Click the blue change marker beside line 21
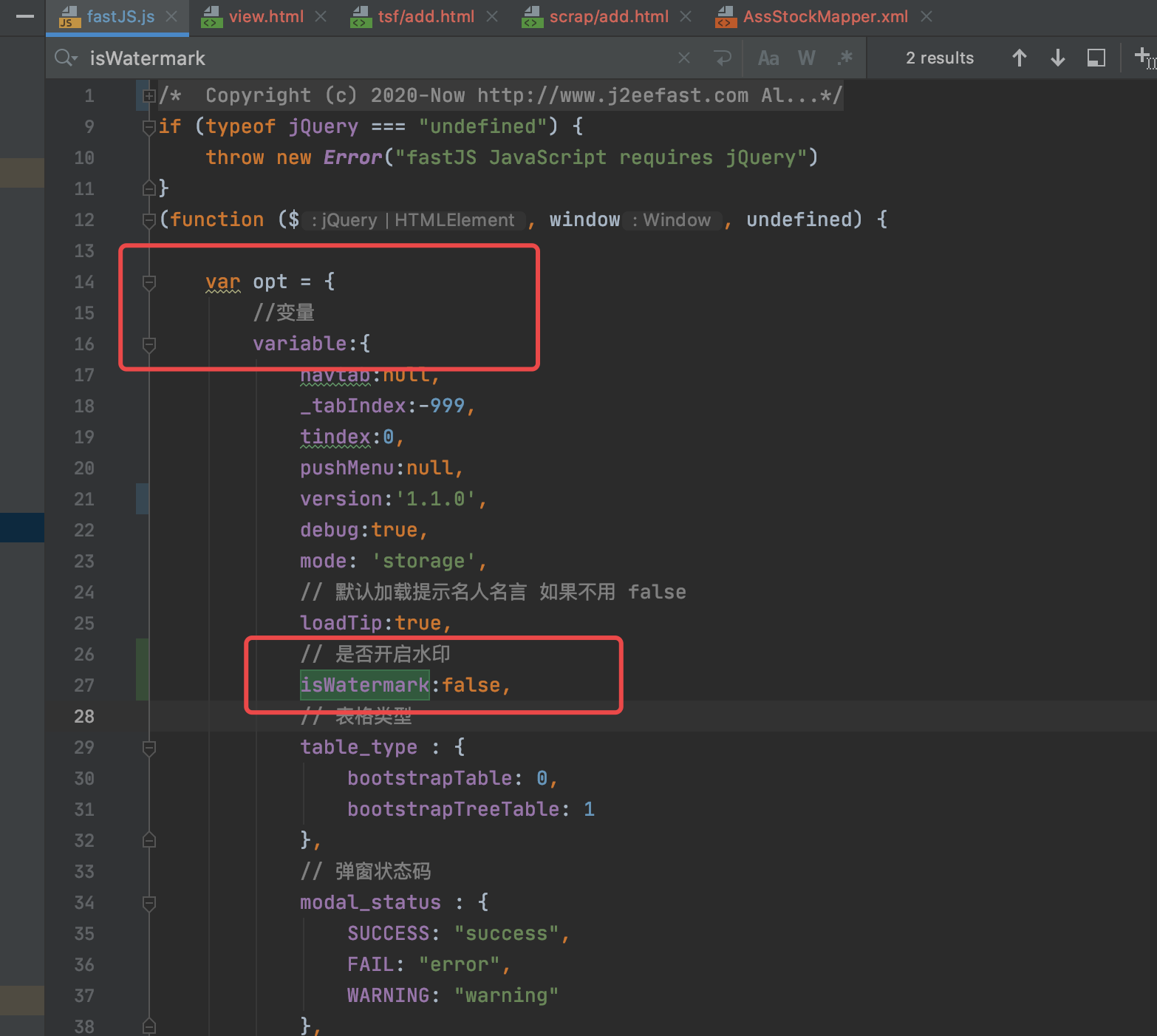This screenshot has height=1036, width=1157. (x=143, y=499)
